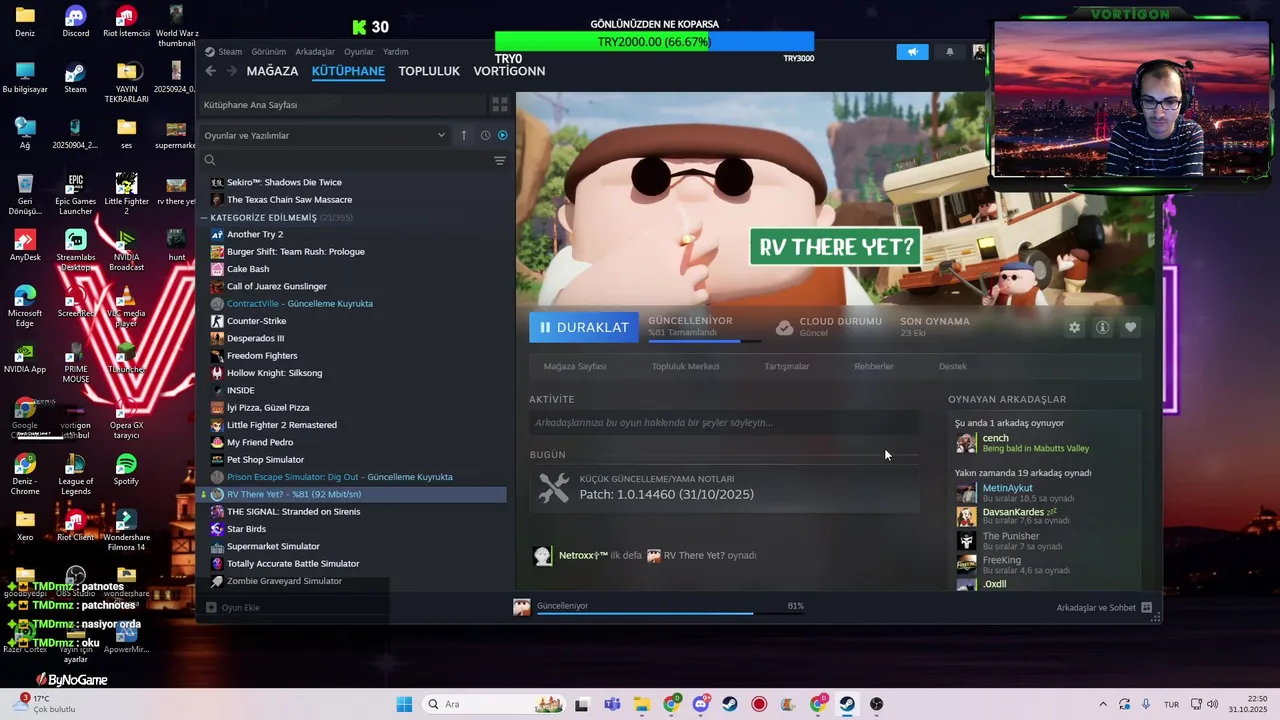Open friend DavsanKardes's profile
The image size is (1280, 720).
click(1014, 512)
